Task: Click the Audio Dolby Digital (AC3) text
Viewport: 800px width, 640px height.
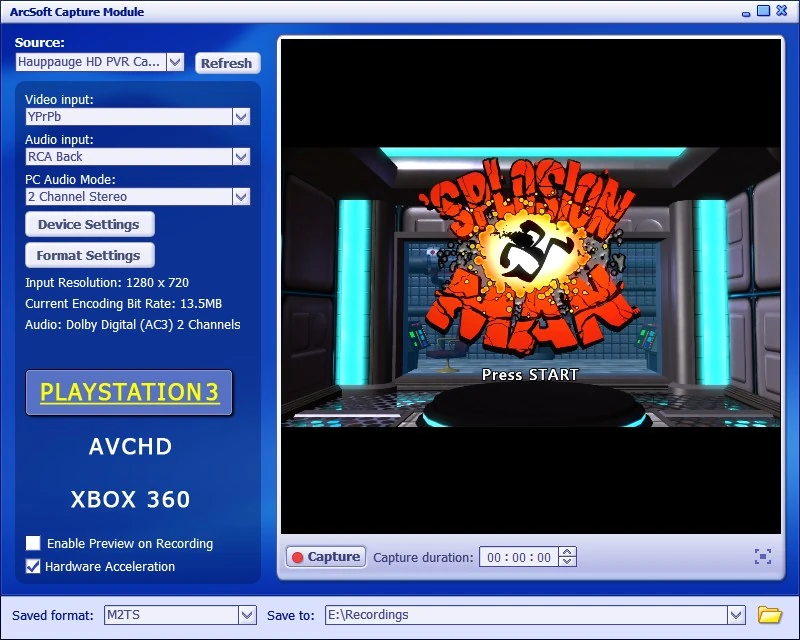Action: (x=133, y=325)
